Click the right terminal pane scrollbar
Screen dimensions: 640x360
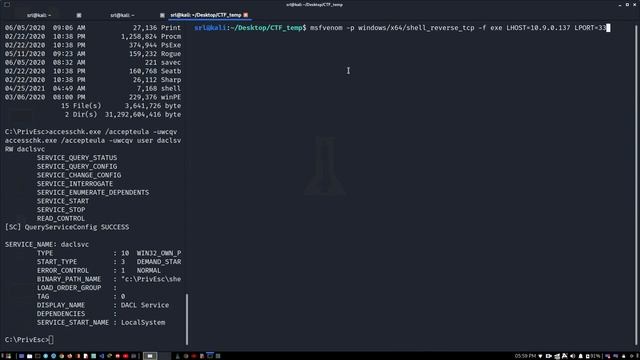[x=636, y=186]
